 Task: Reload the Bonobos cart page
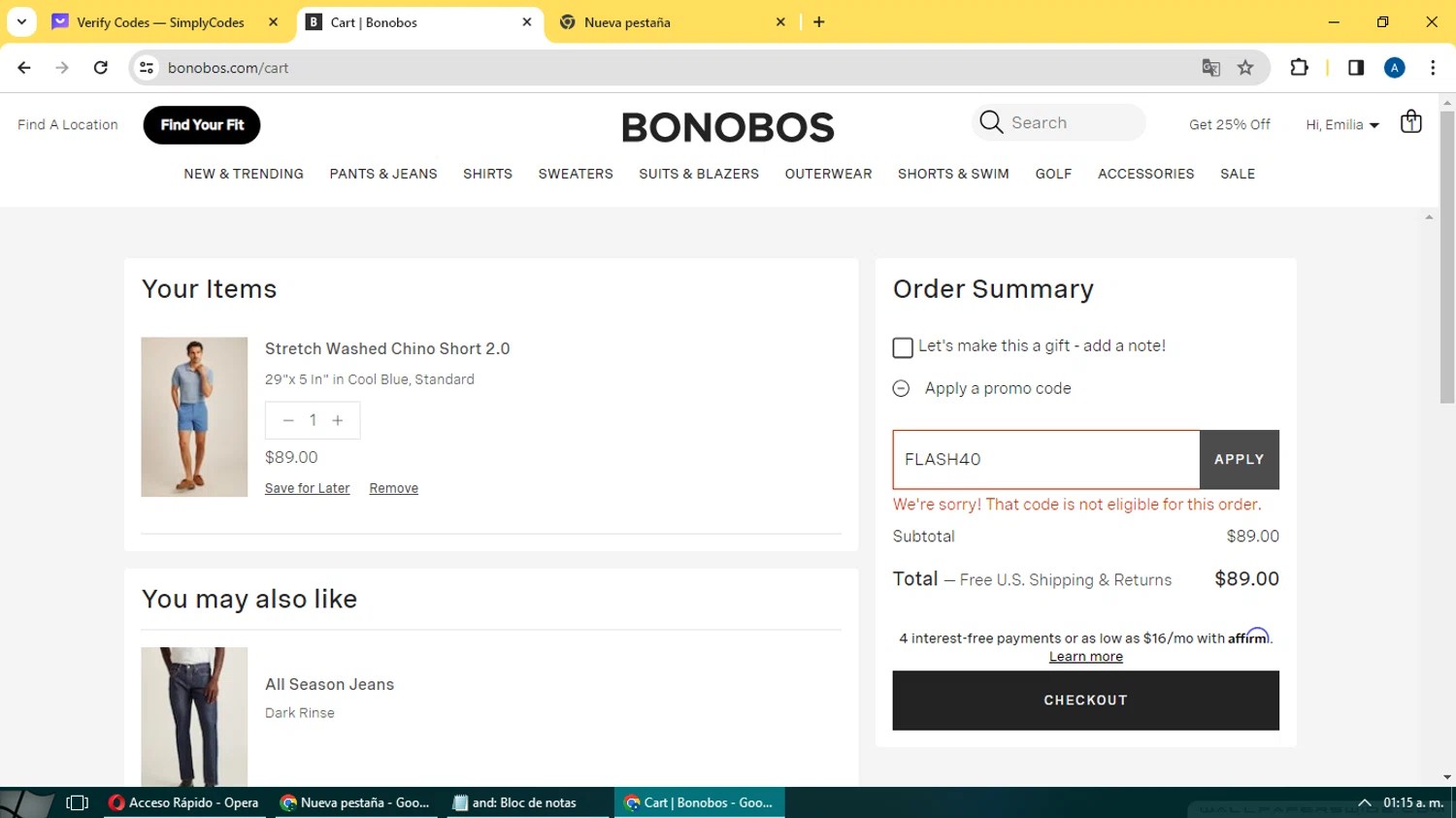click(100, 68)
